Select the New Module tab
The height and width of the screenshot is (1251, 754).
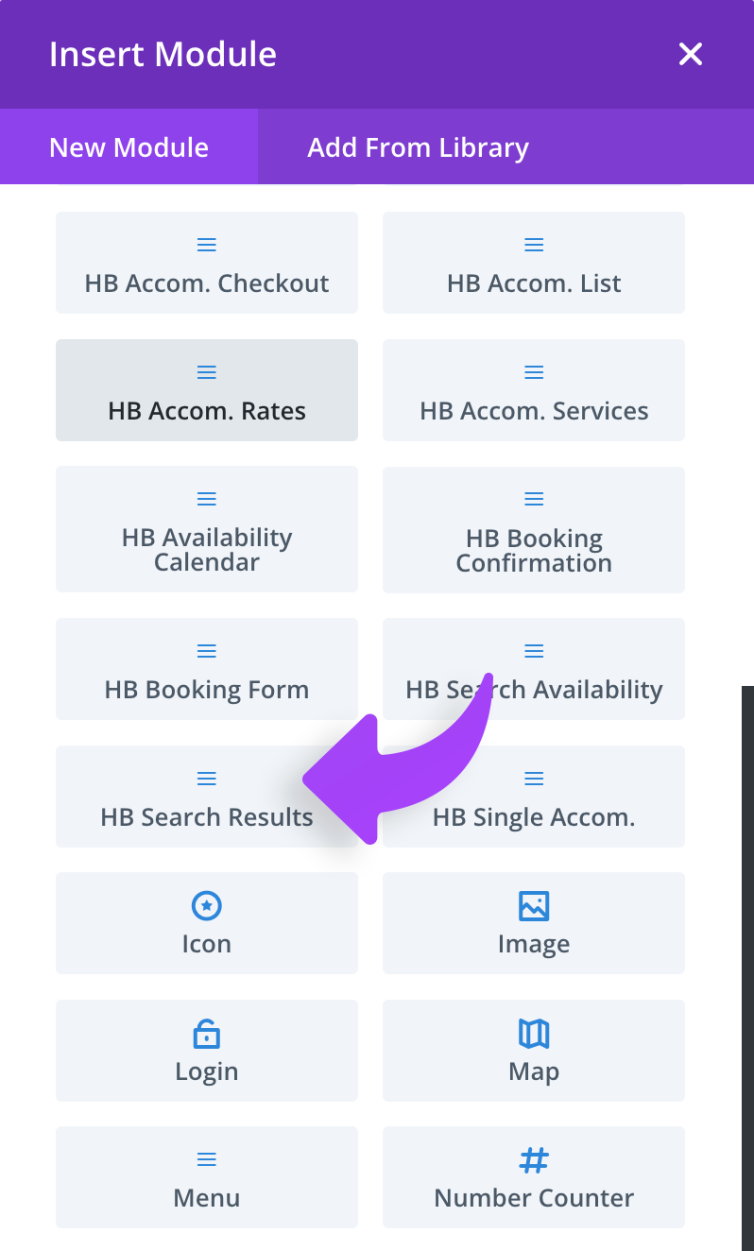(x=128, y=147)
